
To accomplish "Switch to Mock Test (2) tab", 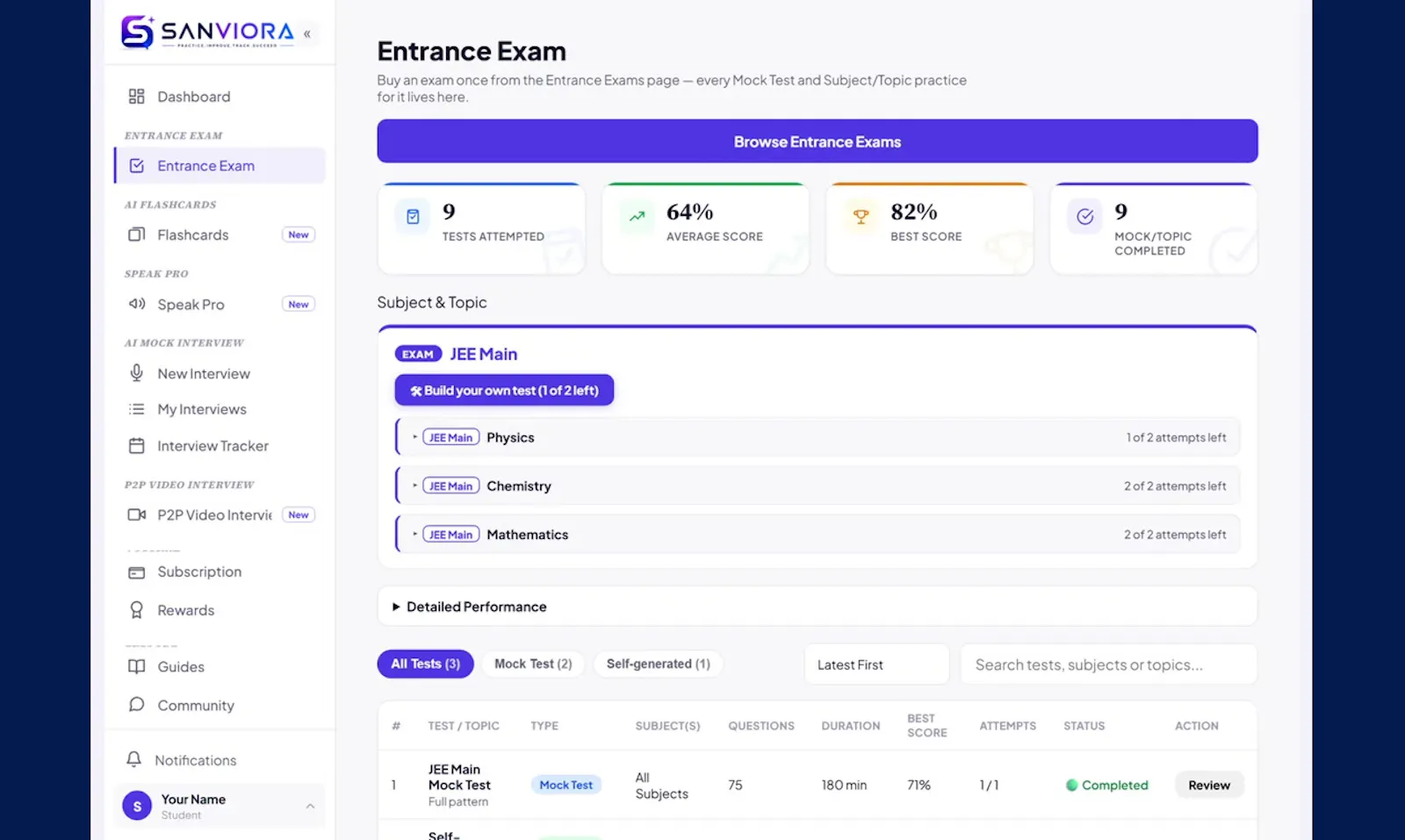I will tap(533, 664).
